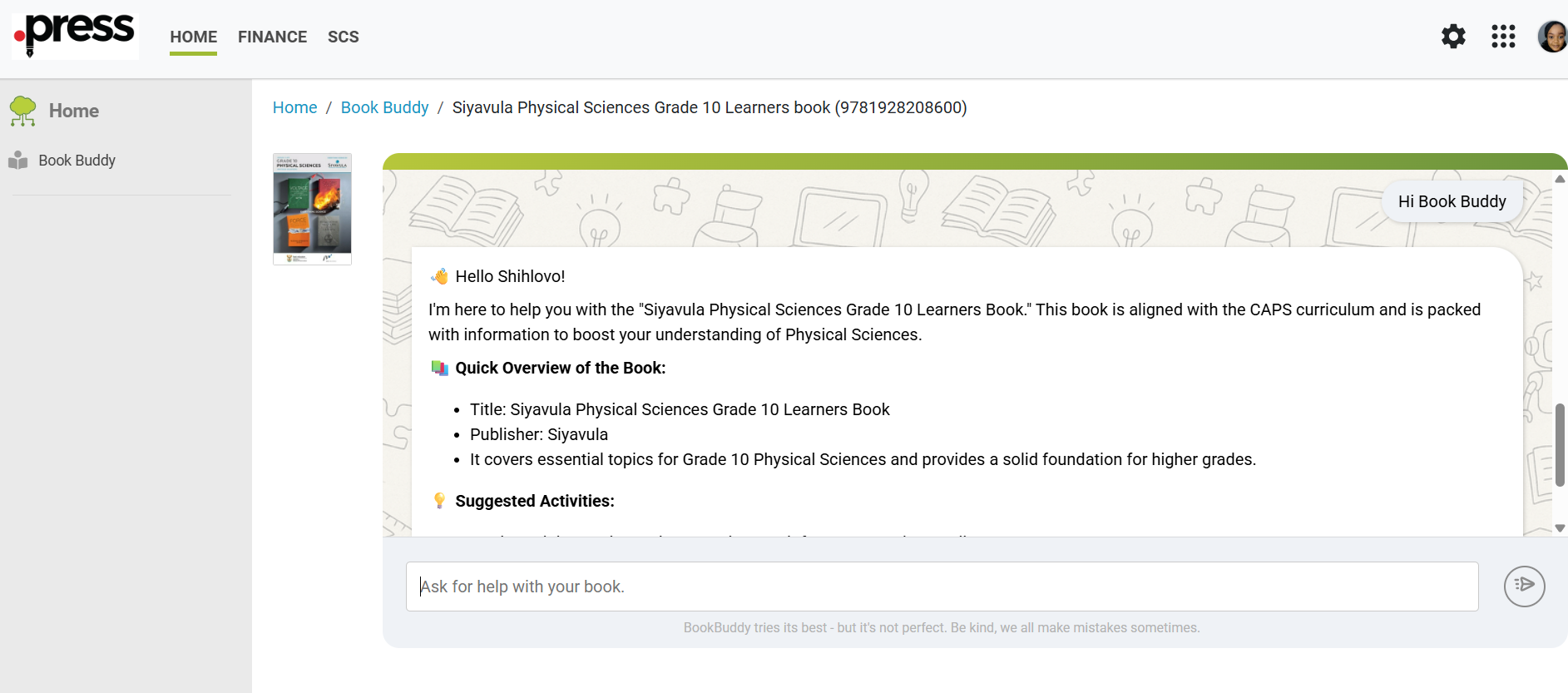1568x693 pixels.
Task: Click the green tree Home icon
Action: 23,111
